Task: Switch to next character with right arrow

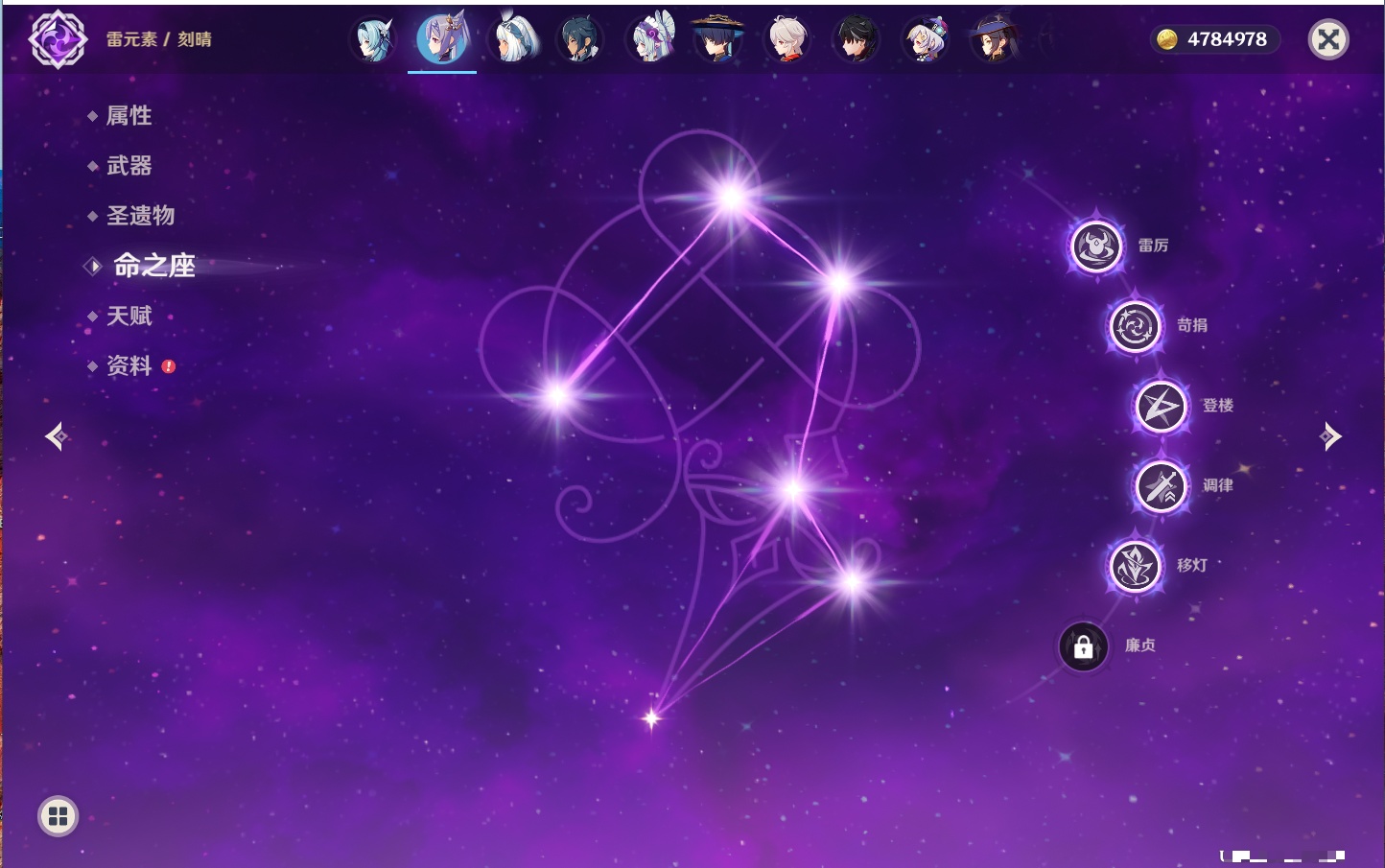Action: click(1330, 436)
